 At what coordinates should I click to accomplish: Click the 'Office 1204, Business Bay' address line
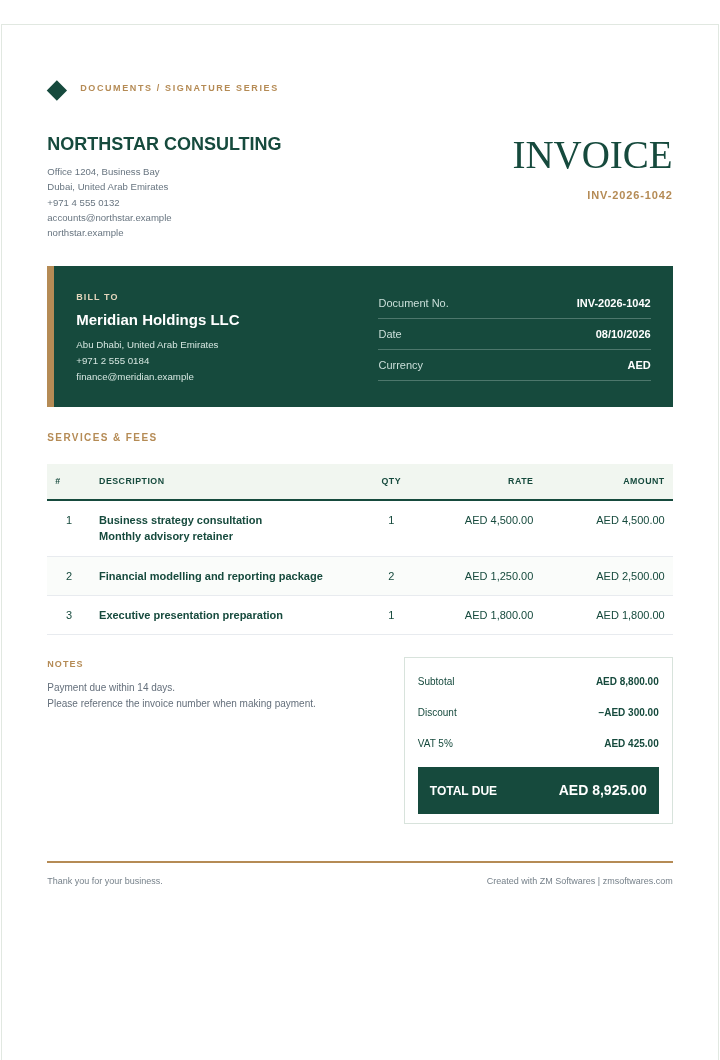click(x=103, y=172)
